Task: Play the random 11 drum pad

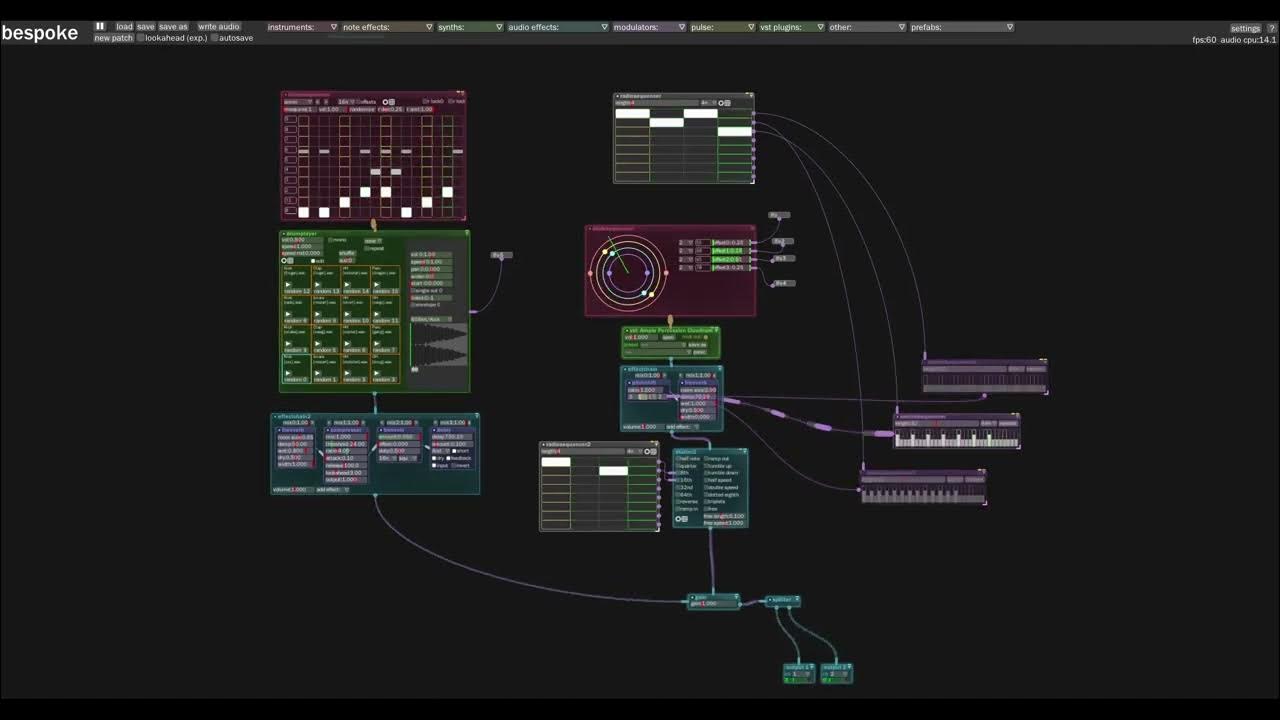Action: 376,314
